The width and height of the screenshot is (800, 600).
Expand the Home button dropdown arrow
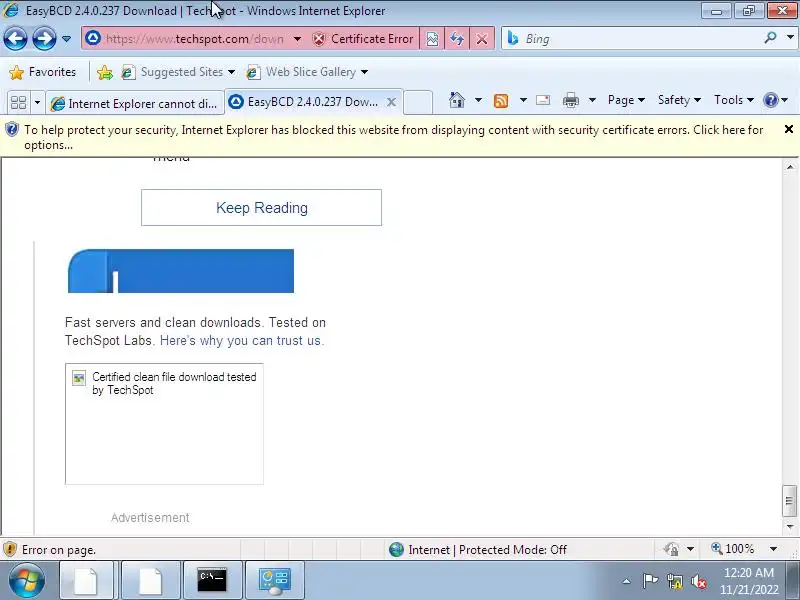[478, 100]
